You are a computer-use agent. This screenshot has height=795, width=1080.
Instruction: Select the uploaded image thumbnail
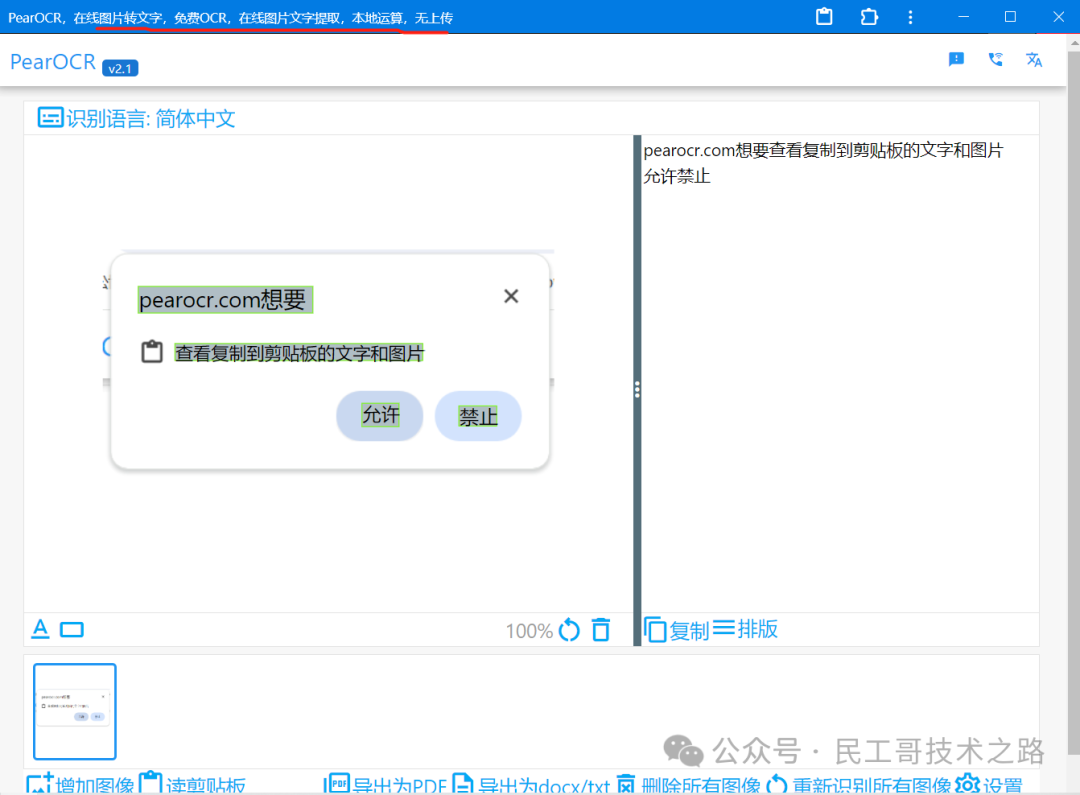pyautogui.click(x=74, y=712)
